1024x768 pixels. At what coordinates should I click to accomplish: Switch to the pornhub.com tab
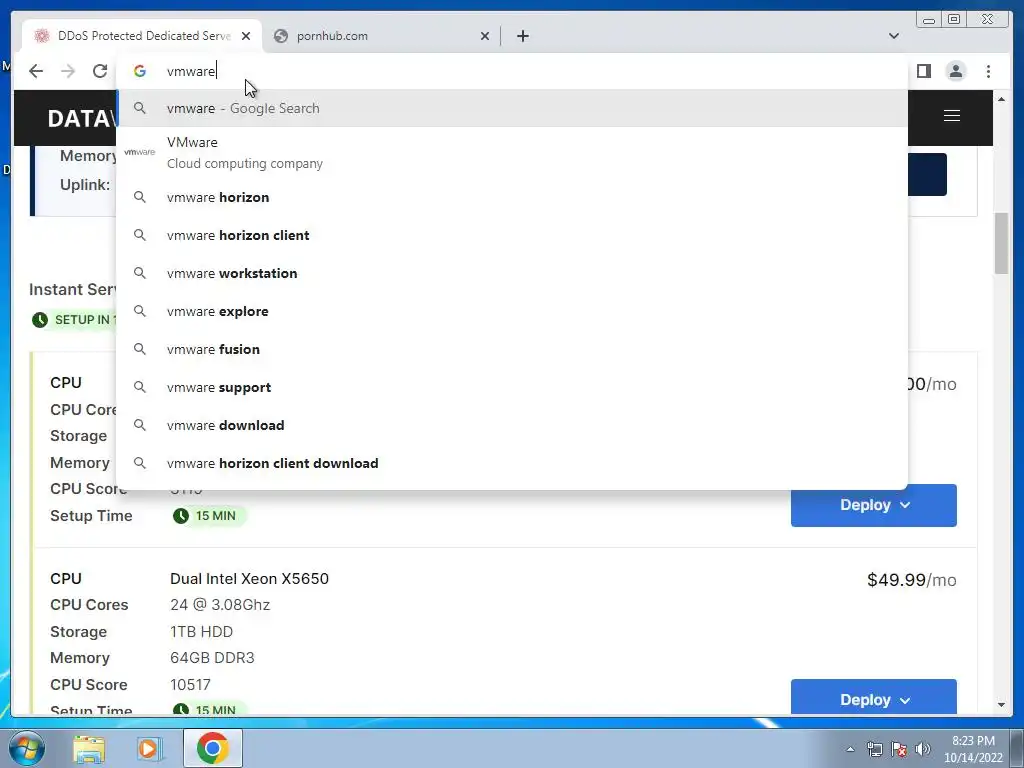[381, 36]
